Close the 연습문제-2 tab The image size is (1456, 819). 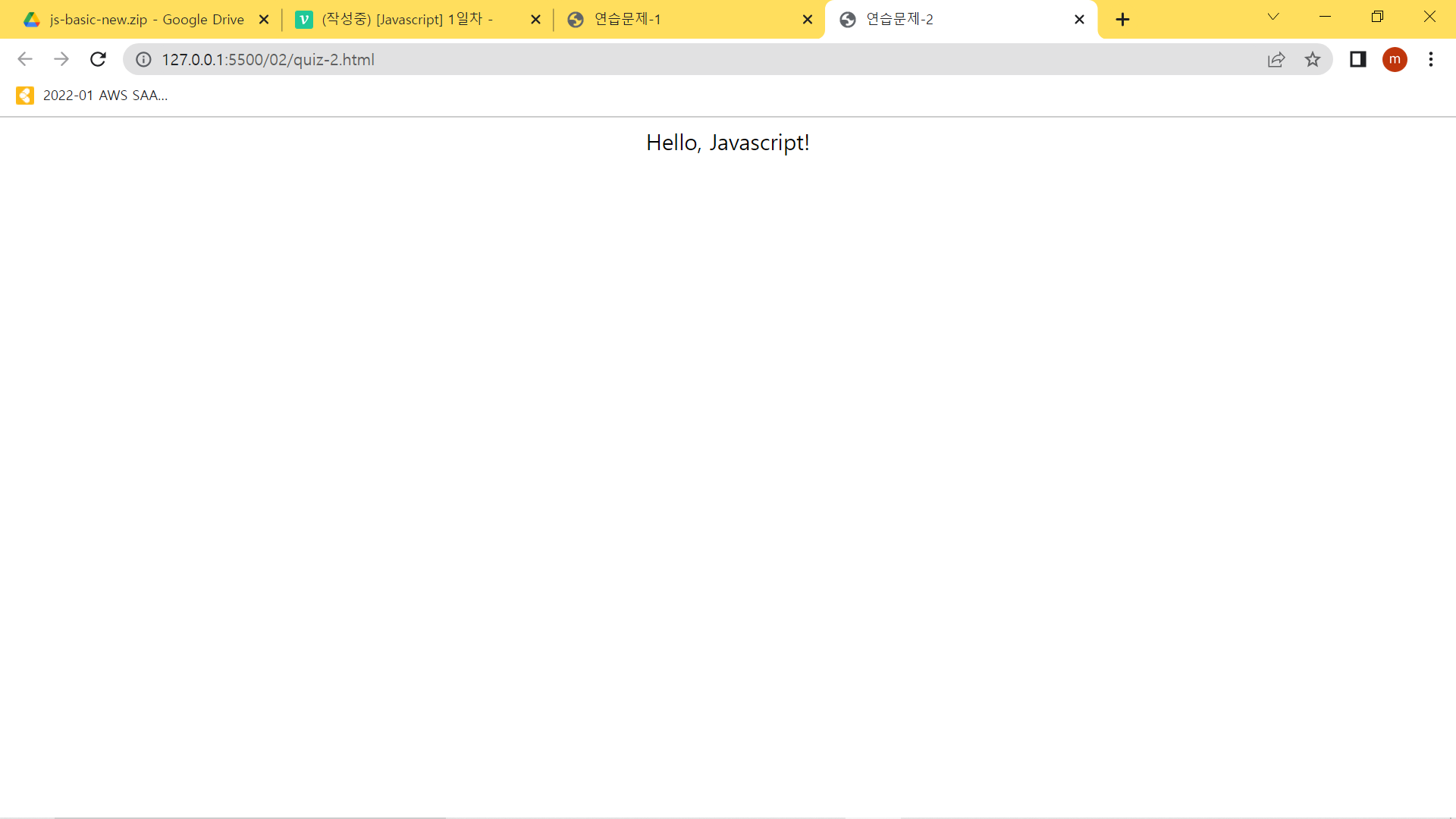tap(1079, 20)
